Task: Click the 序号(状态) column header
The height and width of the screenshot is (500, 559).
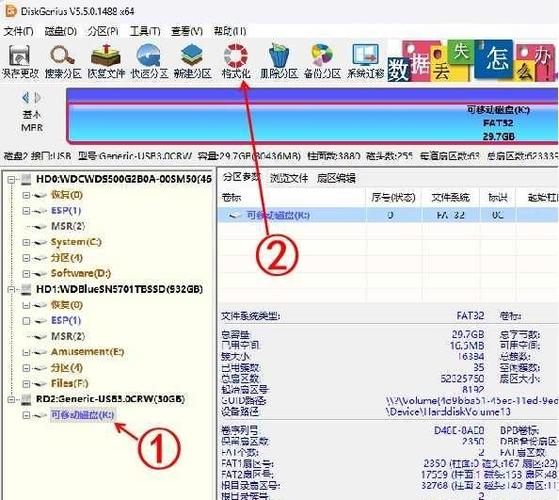Action: (x=394, y=197)
